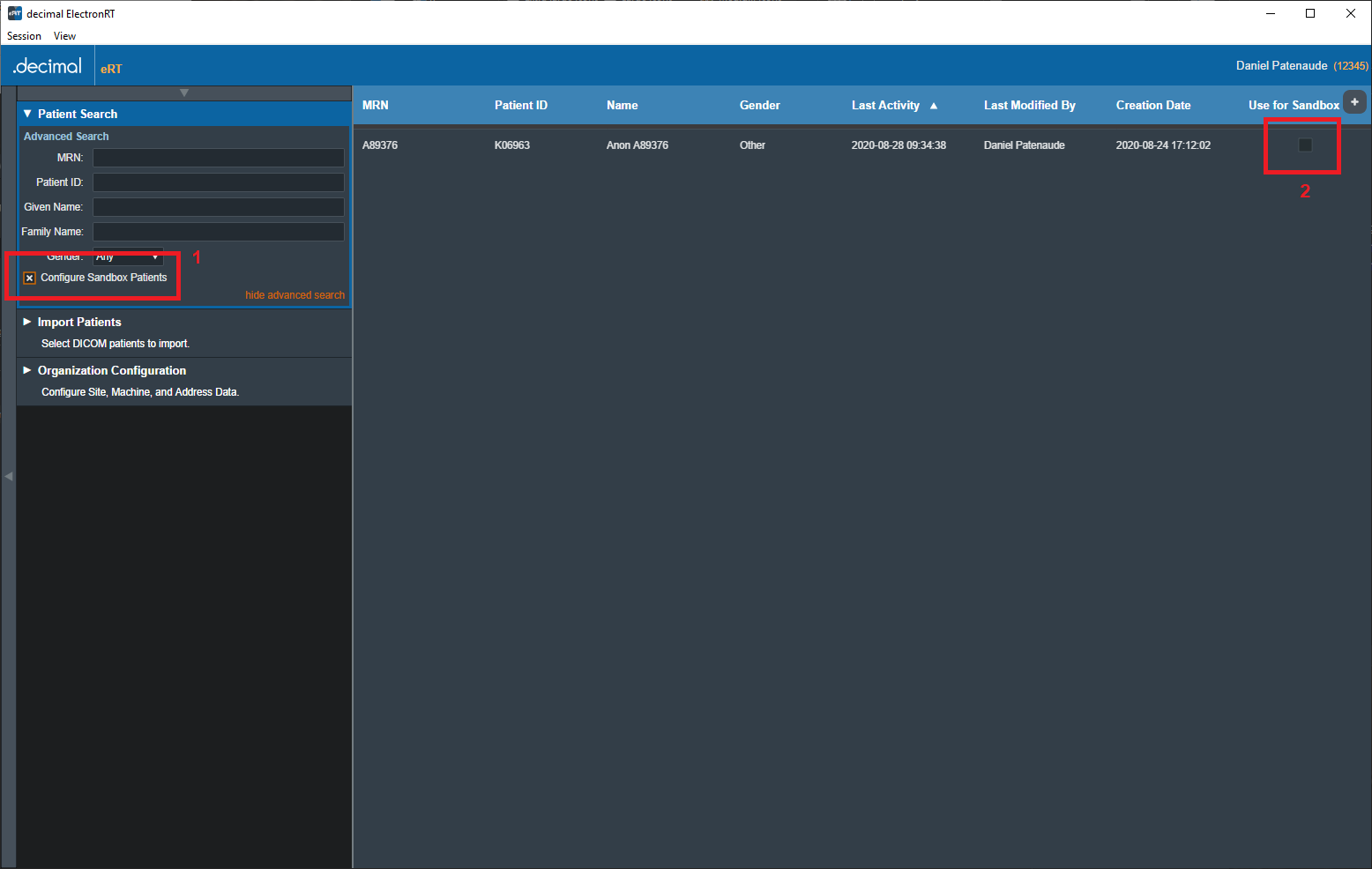1372x869 pixels.
Task: Open the Session menu
Action: [x=24, y=36]
